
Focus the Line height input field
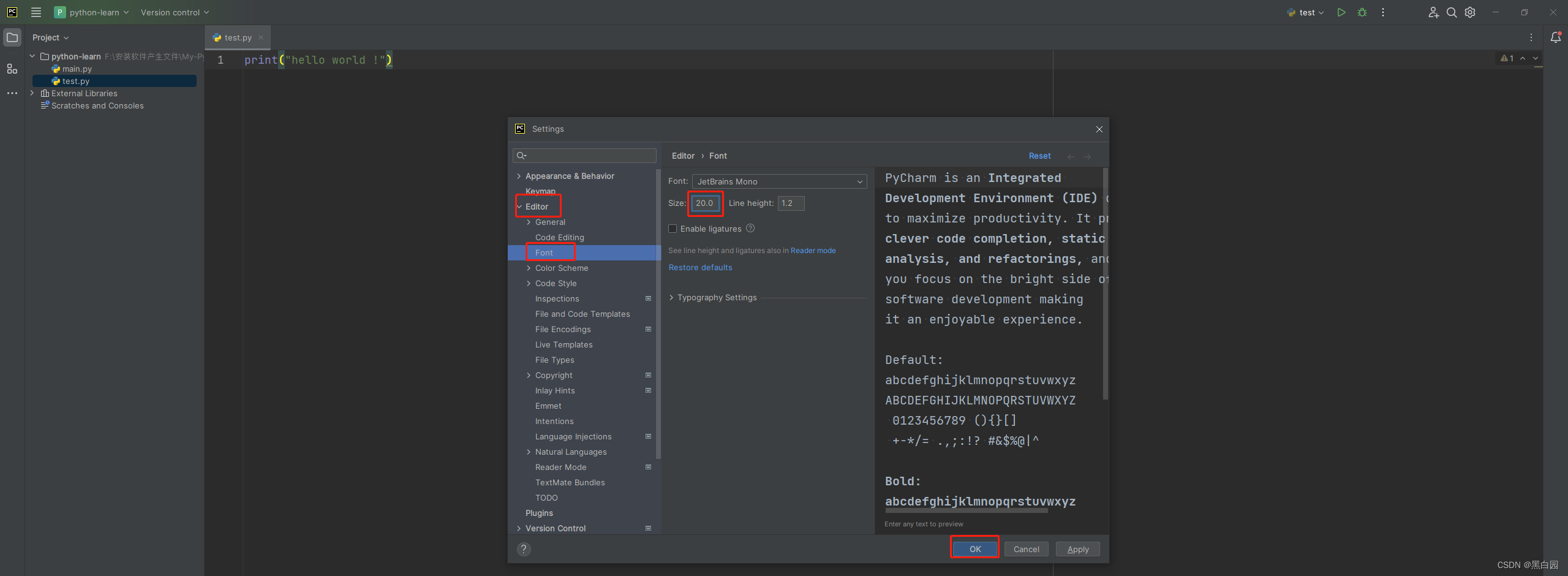click(x=791, y=203)
